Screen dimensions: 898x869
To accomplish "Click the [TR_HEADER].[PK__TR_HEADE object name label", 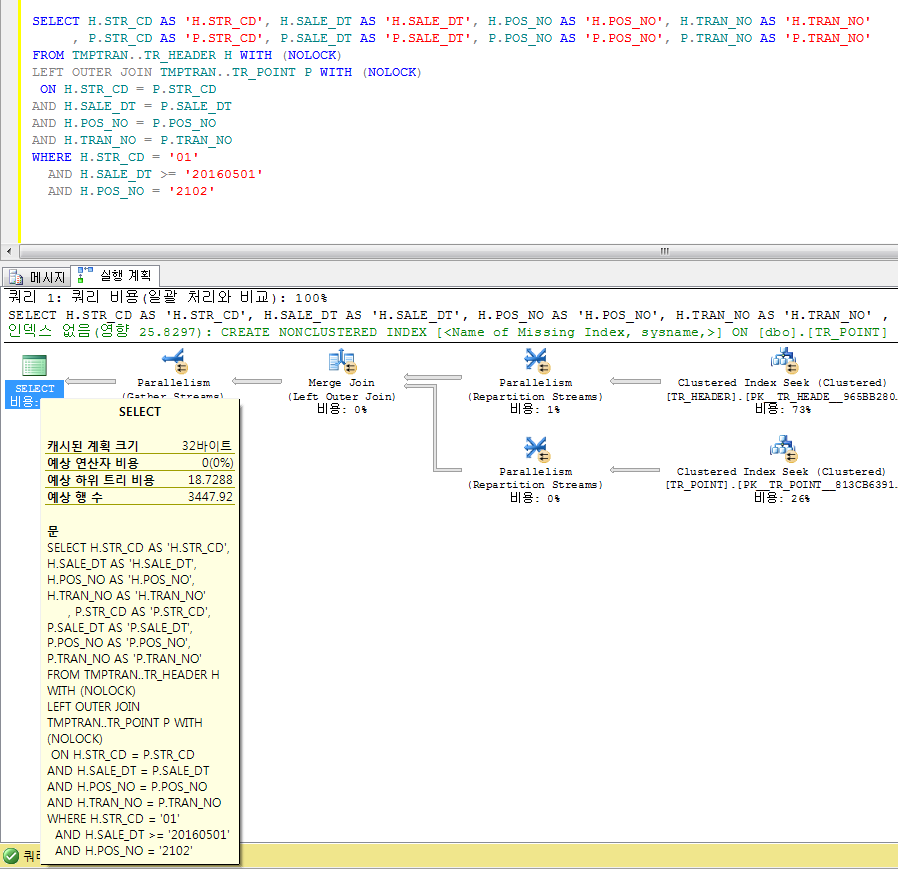I will point(782,396).
